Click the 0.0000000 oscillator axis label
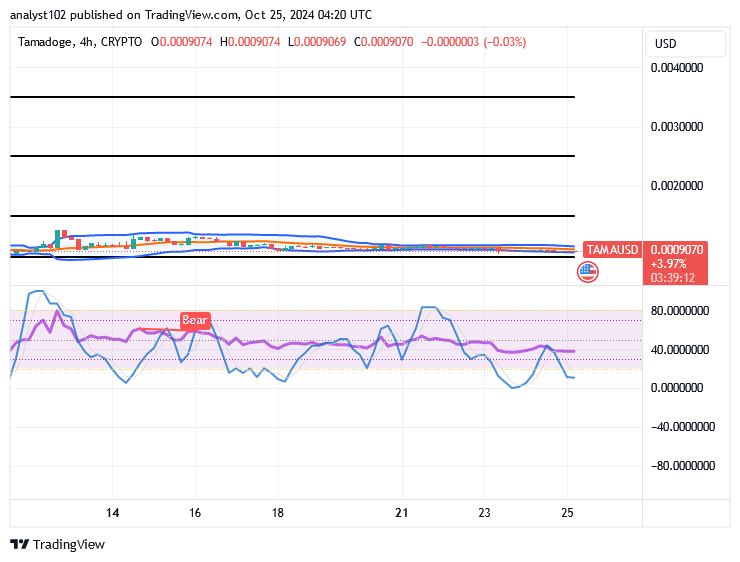 [677, 388]
